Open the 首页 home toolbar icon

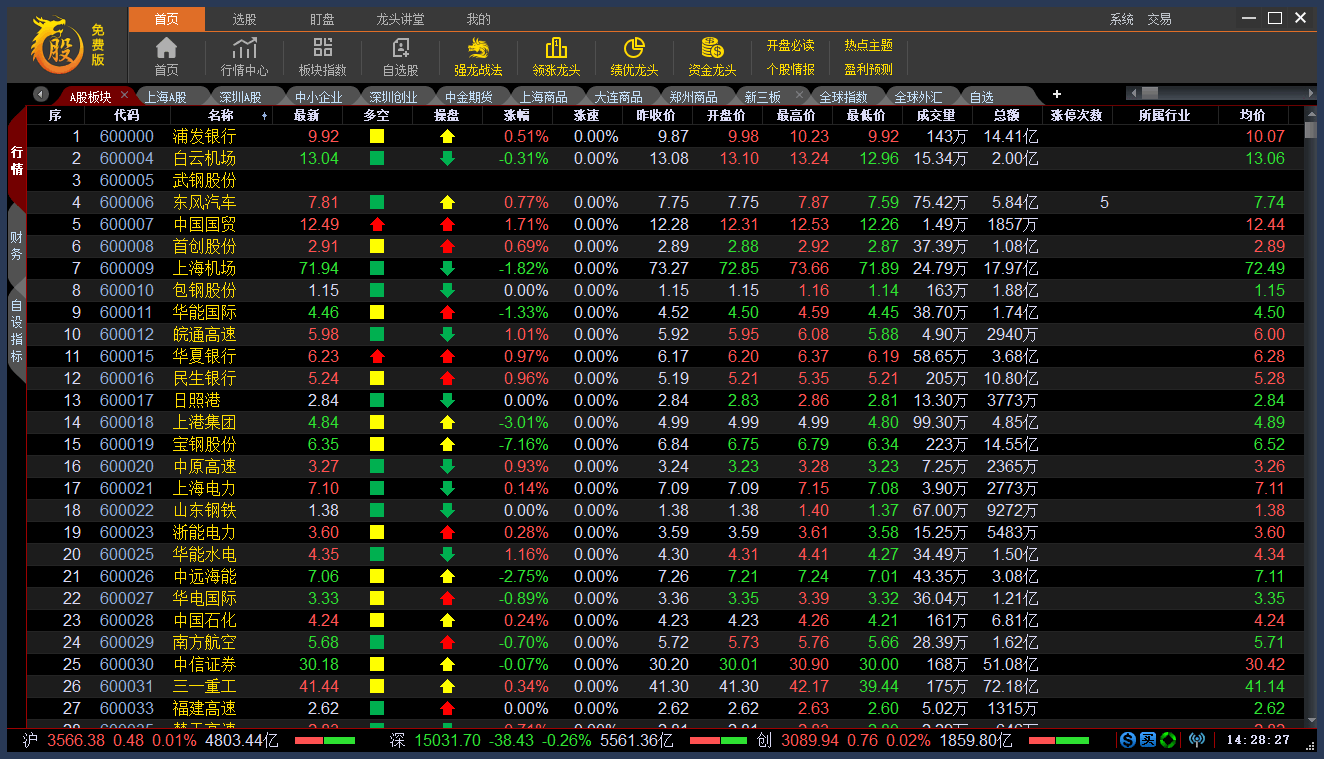click(x=166, y=56)
